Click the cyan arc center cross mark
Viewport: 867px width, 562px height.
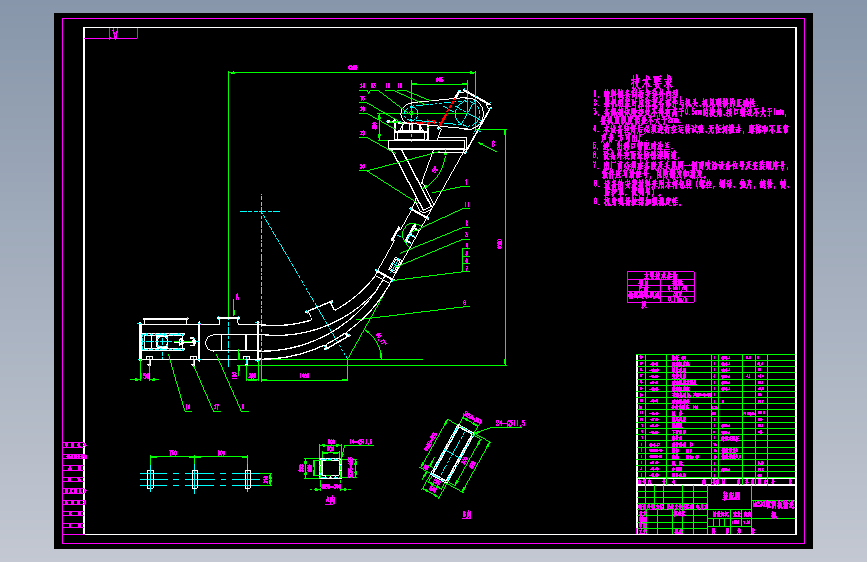coord(260,211)
